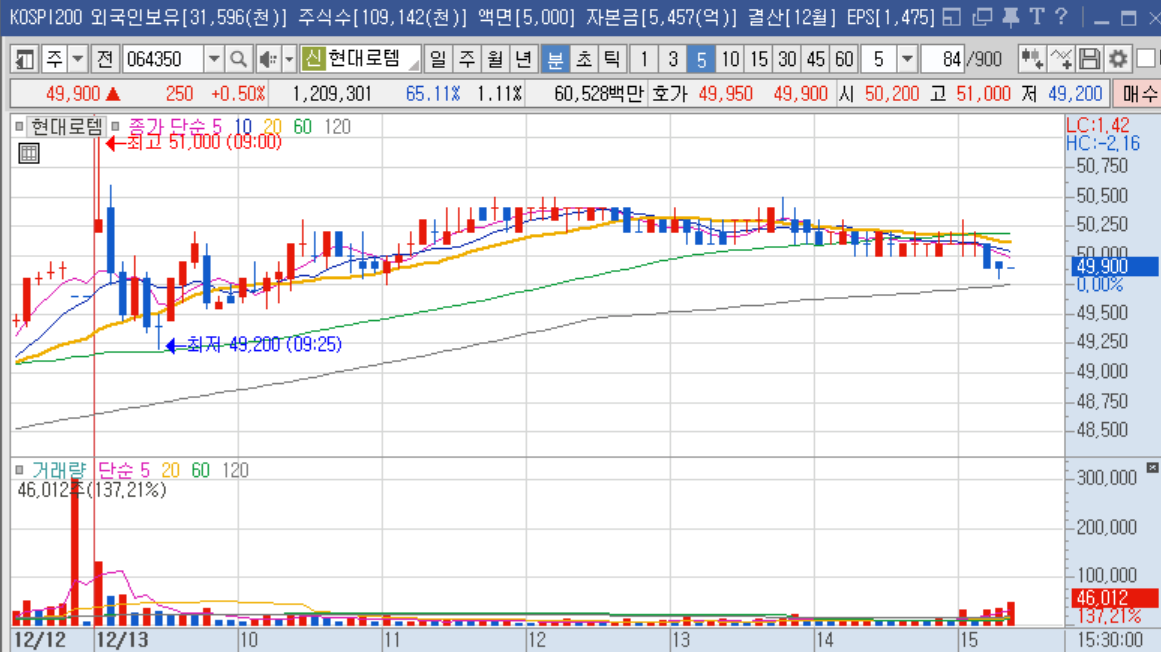Select the 30-minute interval
This screenshot has width=1161, height=652.
787,59
